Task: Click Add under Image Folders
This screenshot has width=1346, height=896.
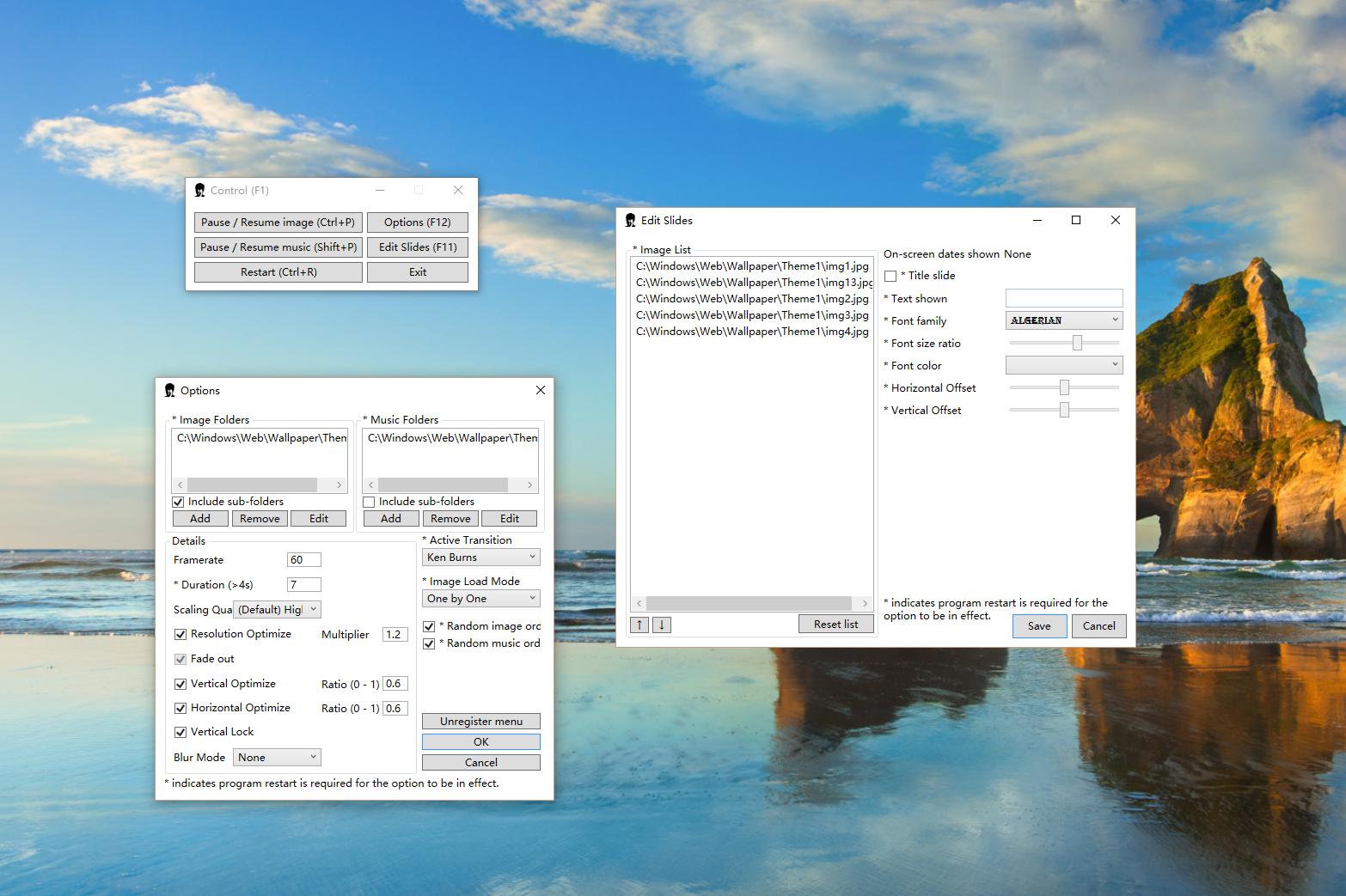Action: point(200,518)
